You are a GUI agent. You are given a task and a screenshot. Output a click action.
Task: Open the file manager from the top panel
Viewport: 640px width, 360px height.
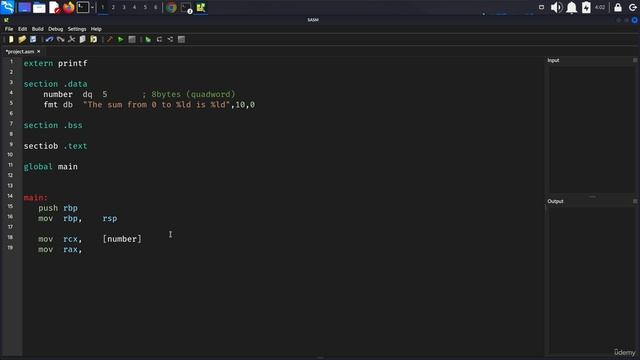click(x=39, y=7)
